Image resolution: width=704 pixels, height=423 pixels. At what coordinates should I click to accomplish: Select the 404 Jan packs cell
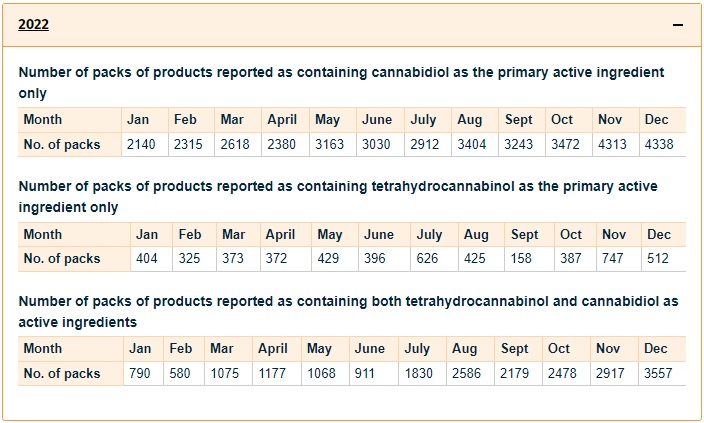[147, 259]
